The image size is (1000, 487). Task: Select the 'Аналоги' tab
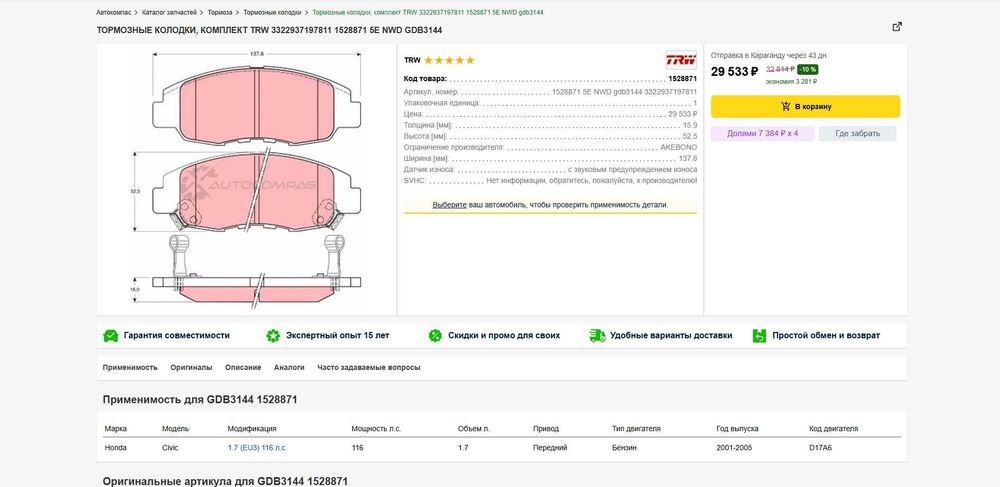point(289,367)
